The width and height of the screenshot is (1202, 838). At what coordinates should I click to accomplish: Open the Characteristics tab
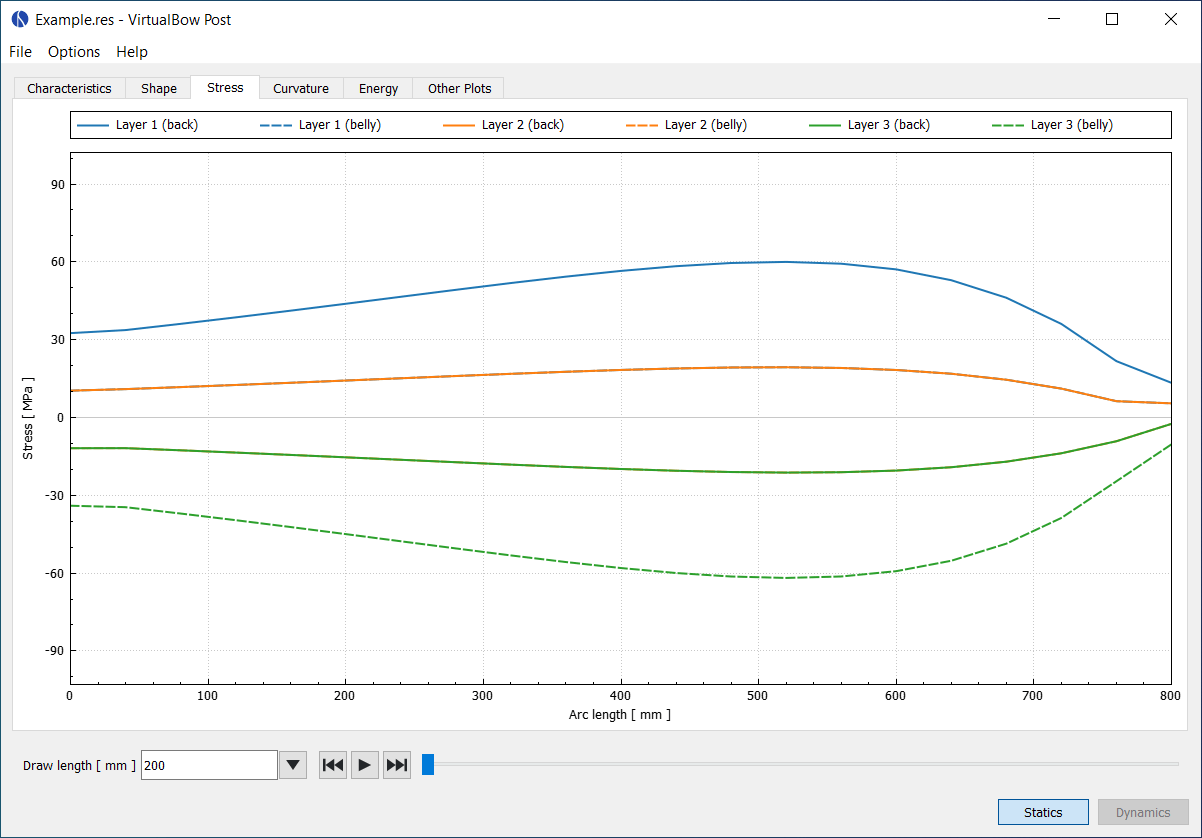tap(68, 88)
